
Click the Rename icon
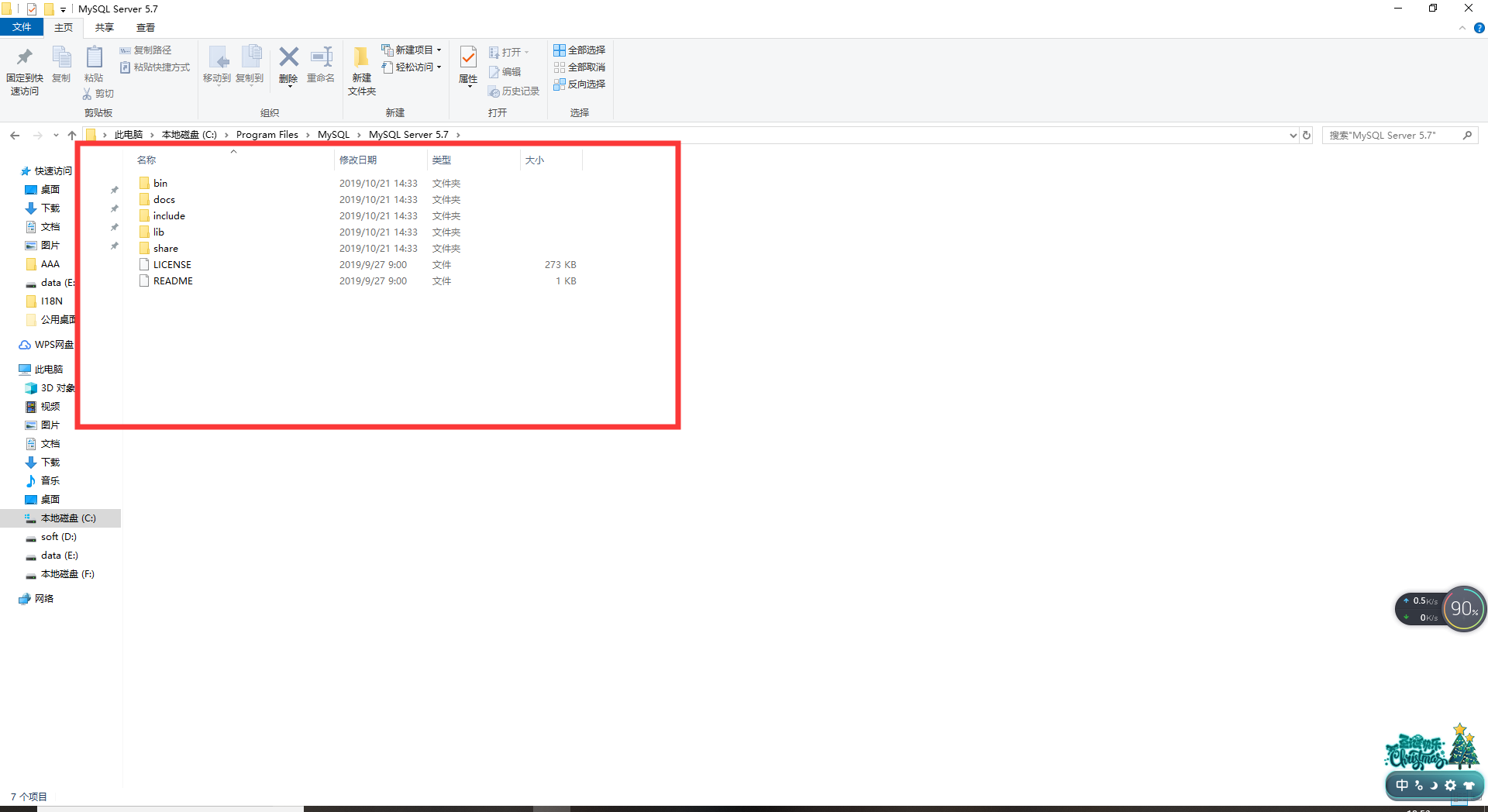tap(321, 57)
